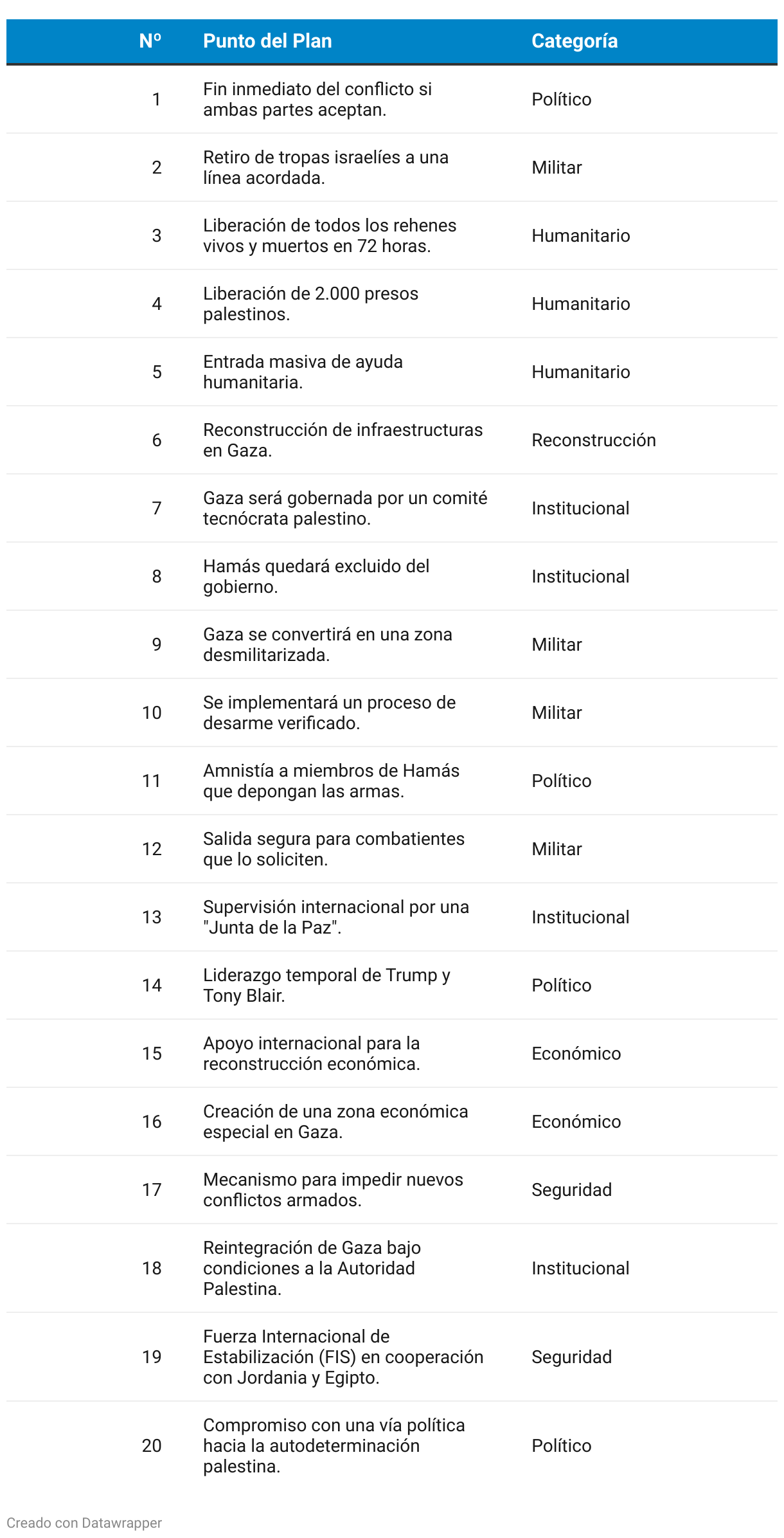Click row number 20 cell

[x=152, y=1445]
